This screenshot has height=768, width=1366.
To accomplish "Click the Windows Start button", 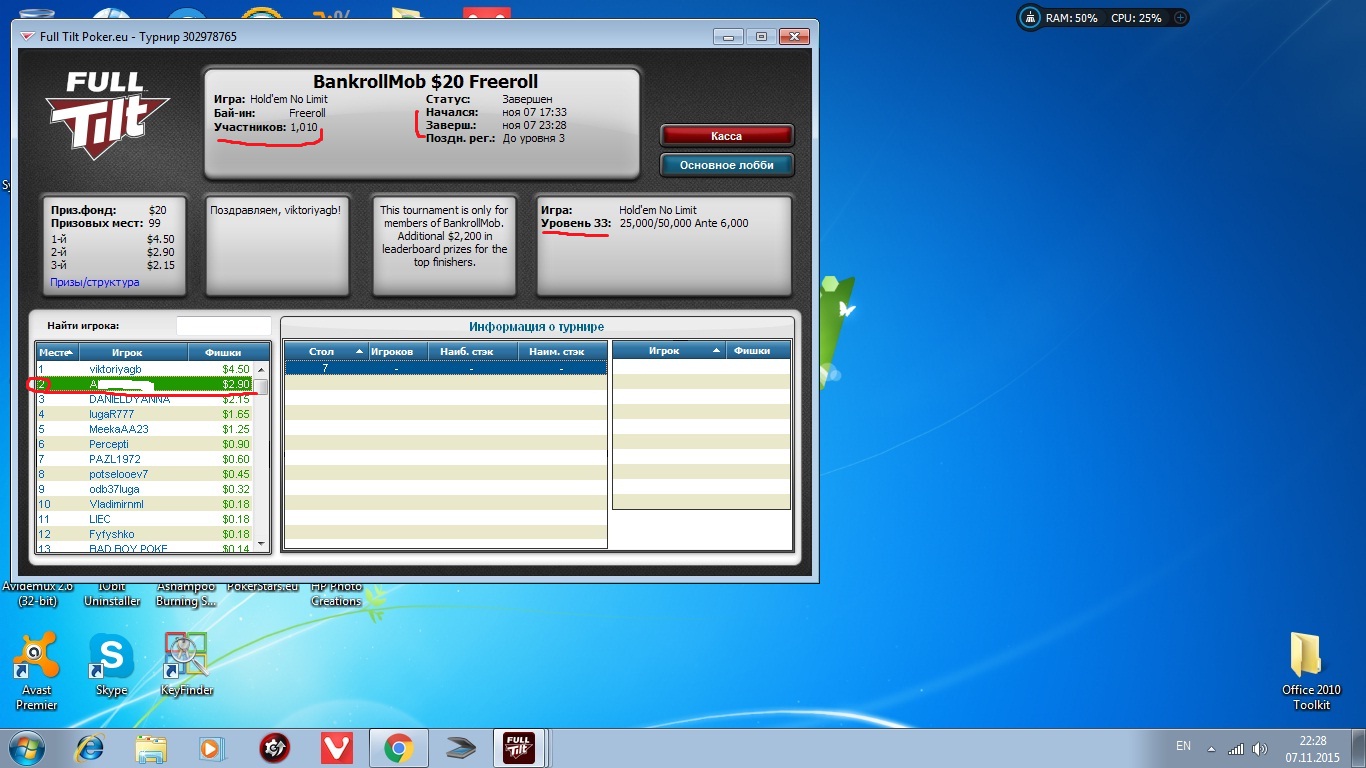I will [25, 748].
